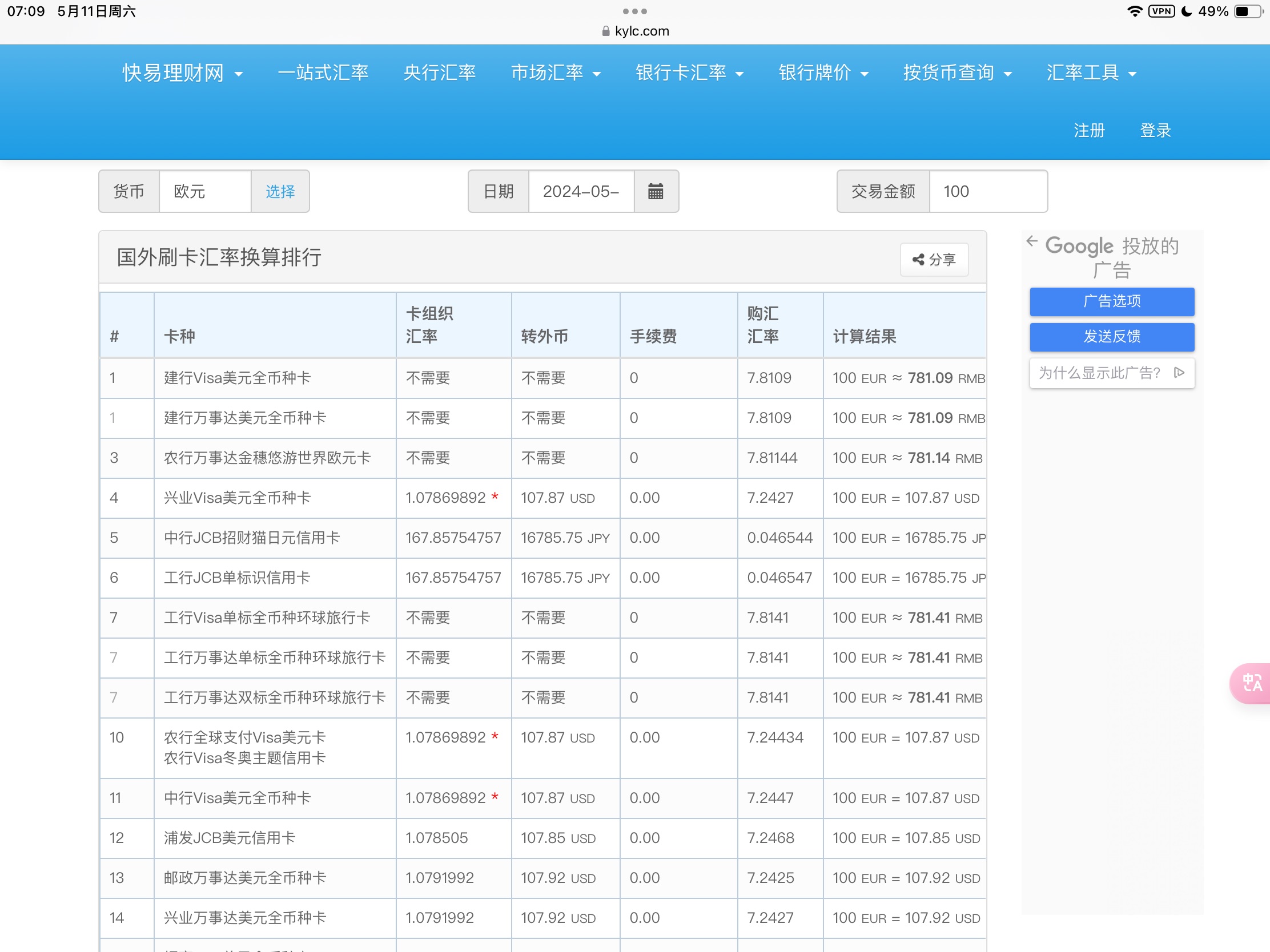Screen dimensions: 1270x952
Task: Select the 工行万事达双标全币种环球旅行卡 row
Action: coord(542,698)
